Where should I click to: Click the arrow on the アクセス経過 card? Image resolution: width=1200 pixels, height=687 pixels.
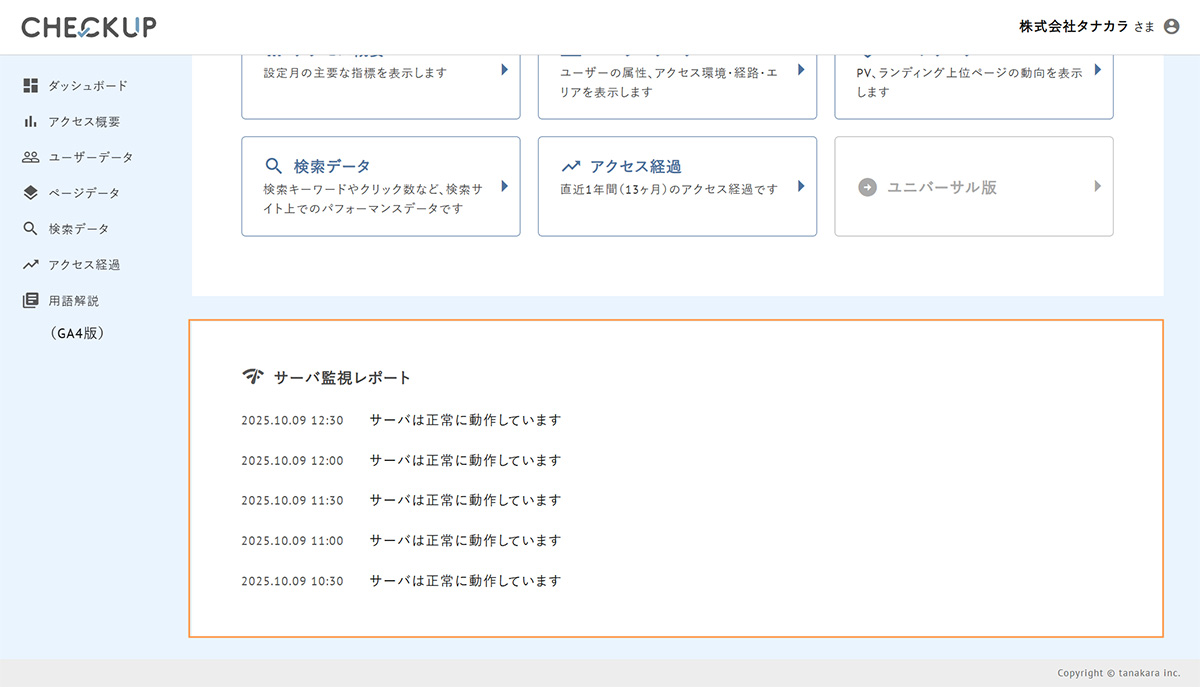tap(801, 186)
